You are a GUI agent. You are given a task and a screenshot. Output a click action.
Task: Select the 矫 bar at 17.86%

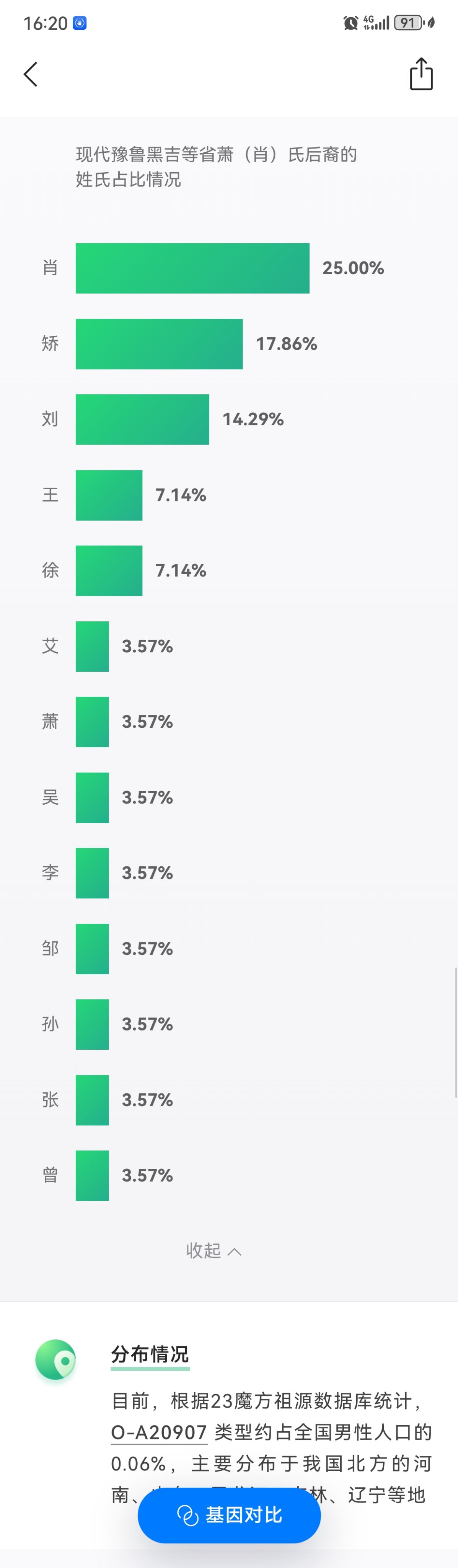coord(159,343)
